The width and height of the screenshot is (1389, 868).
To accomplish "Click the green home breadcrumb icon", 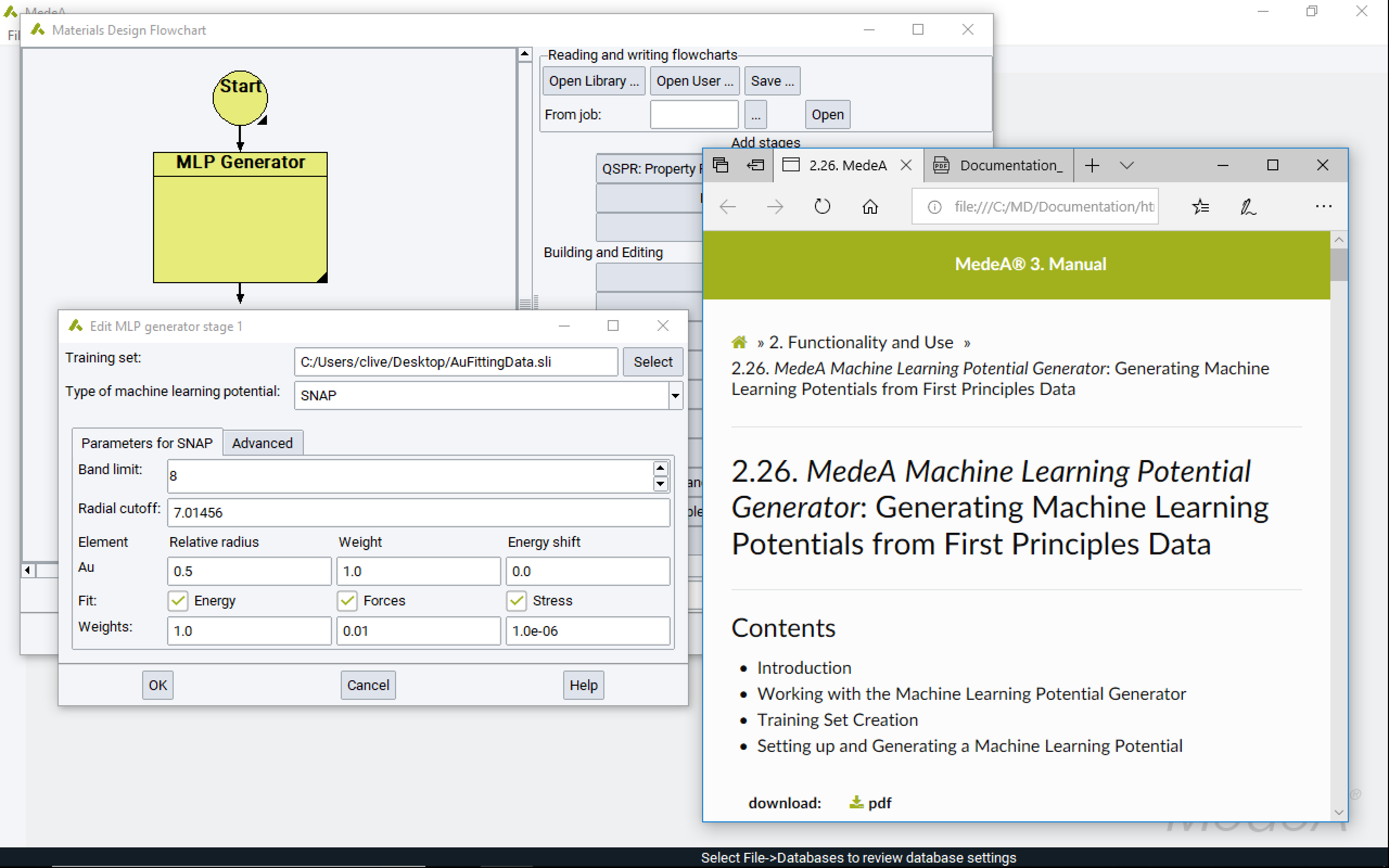I will coord(740,343).
